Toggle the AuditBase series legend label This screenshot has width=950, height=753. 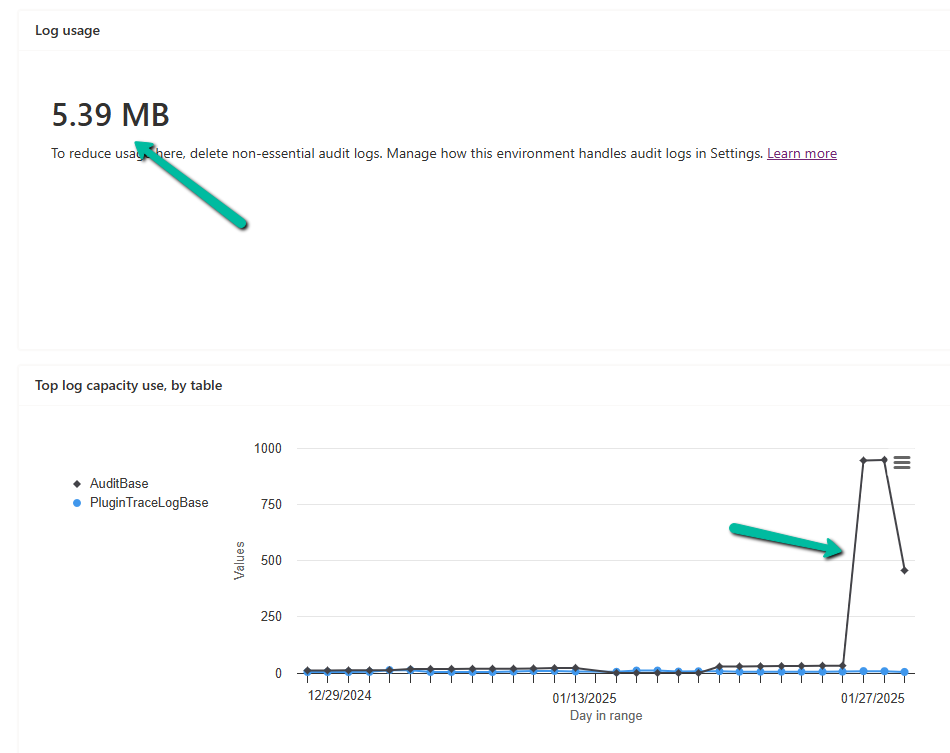pos(119,484)
